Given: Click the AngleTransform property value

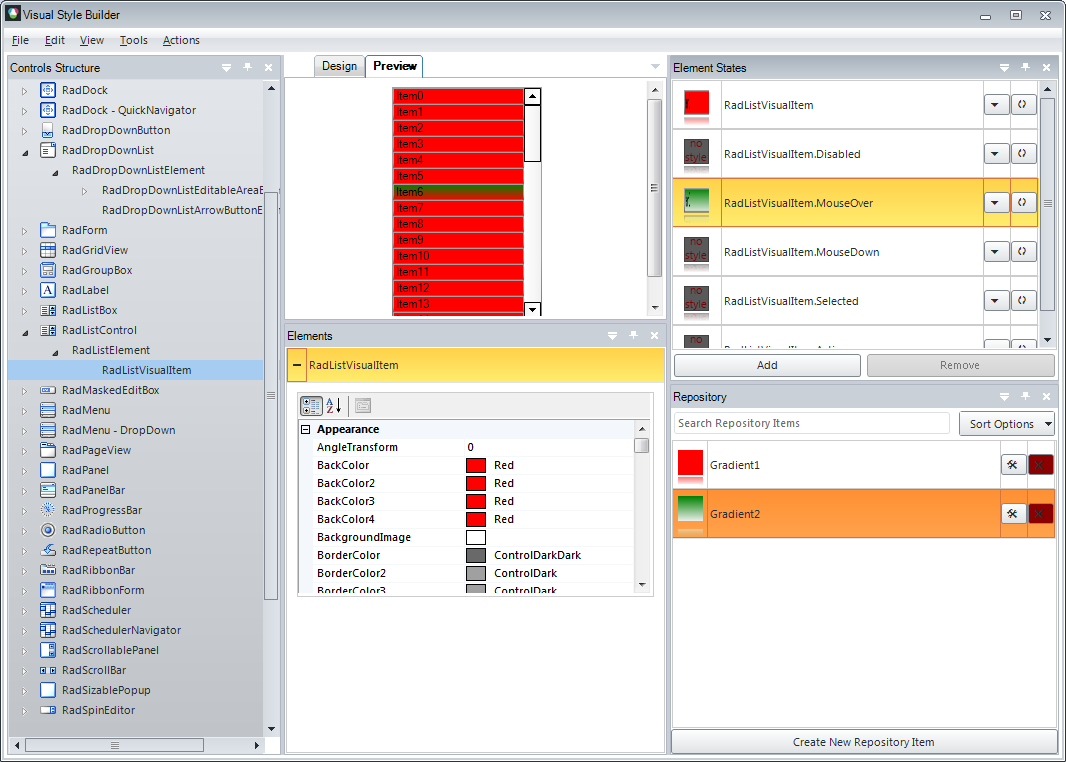Looking at the screenshot, I should (x=549, y=447).
